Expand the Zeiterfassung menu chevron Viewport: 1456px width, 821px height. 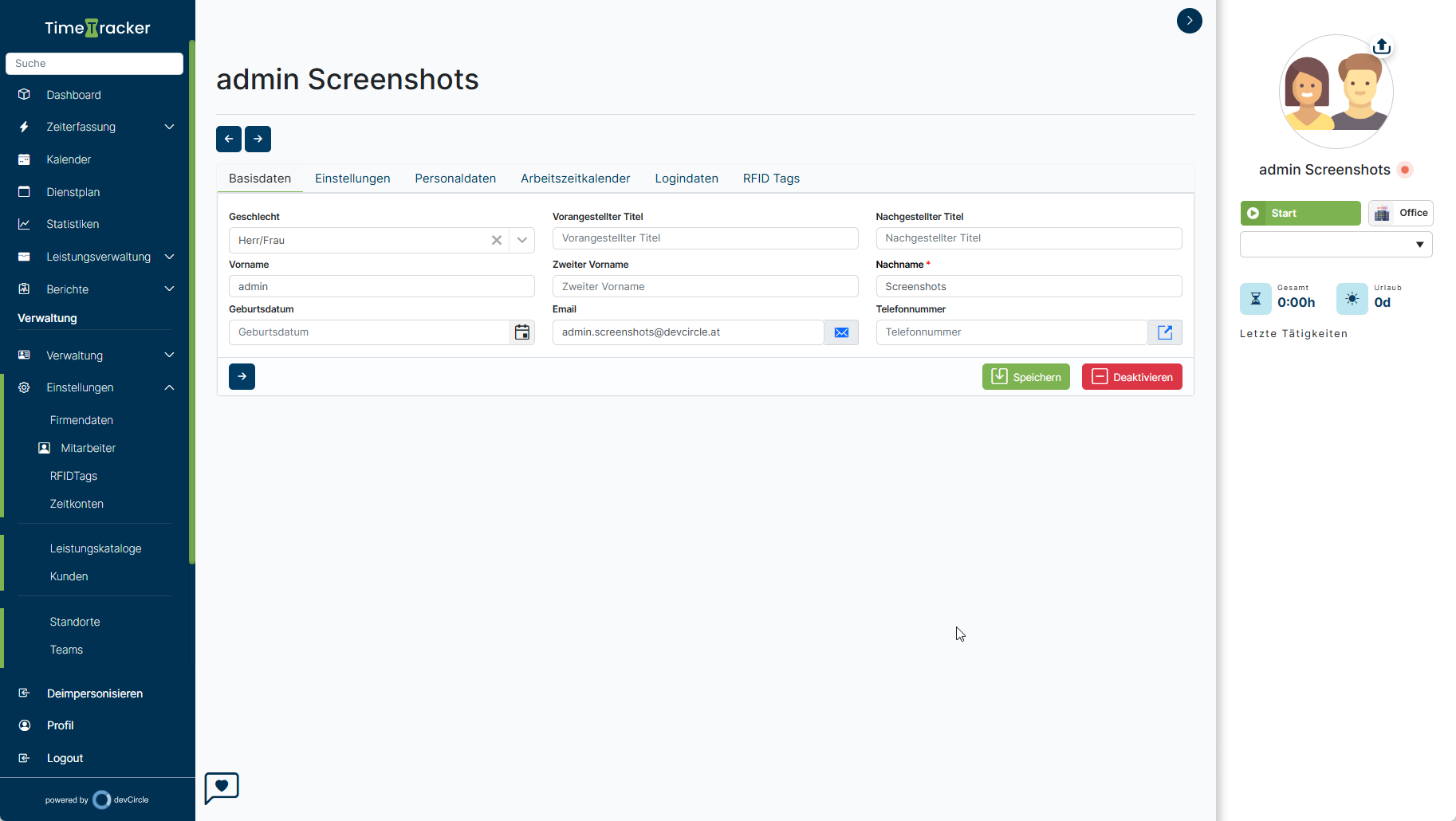169,127
